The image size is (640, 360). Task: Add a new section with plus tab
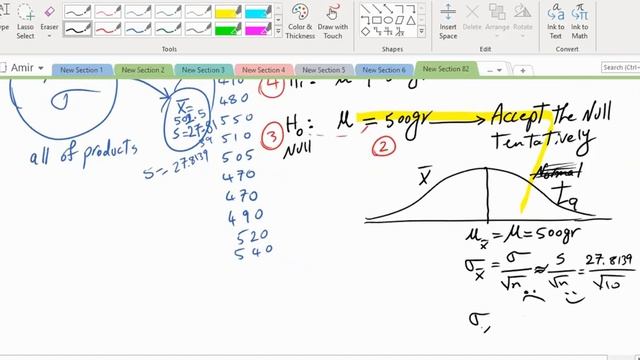[x=522, y=70]
